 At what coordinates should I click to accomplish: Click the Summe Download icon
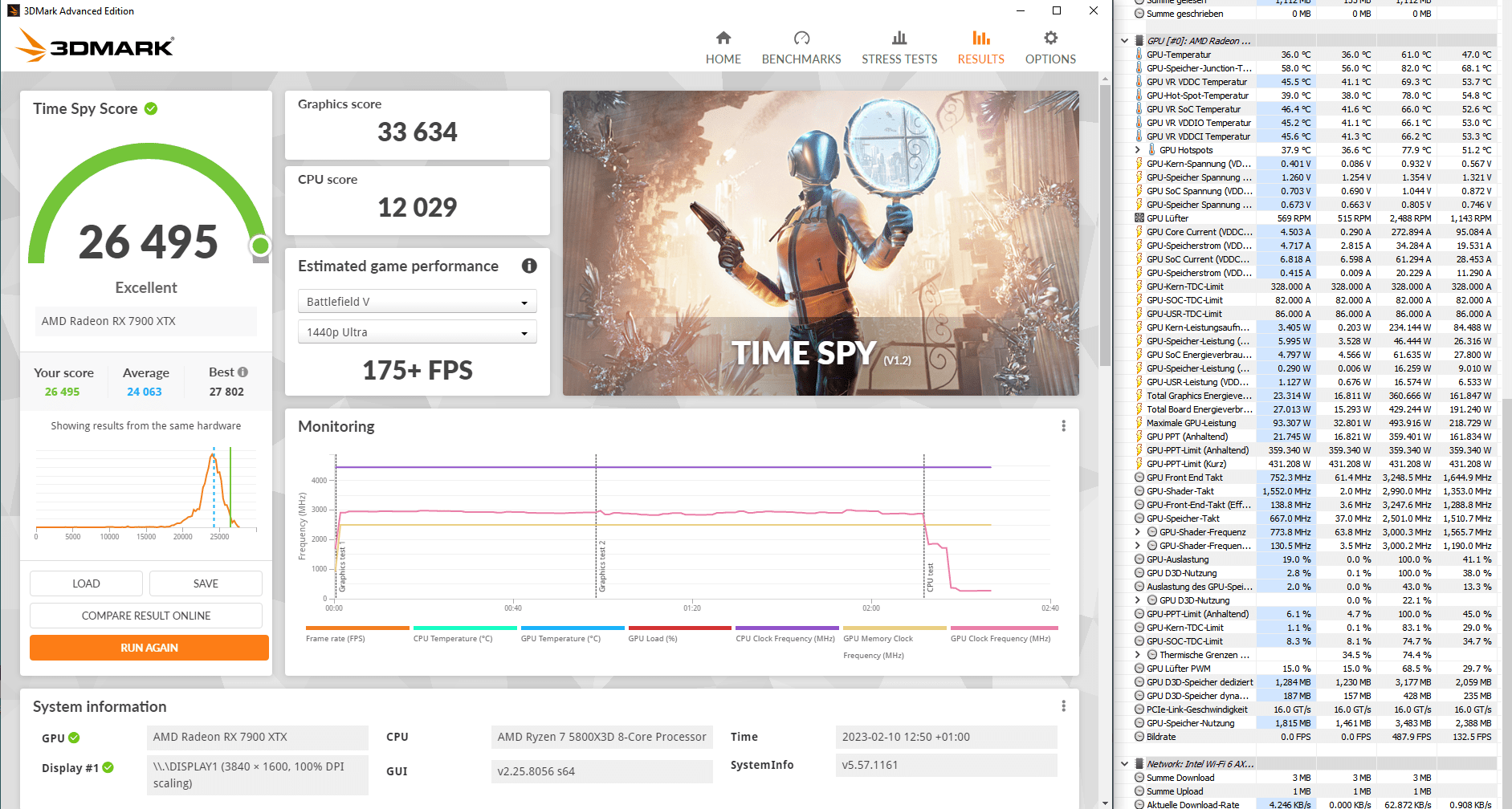point(1139,778)
